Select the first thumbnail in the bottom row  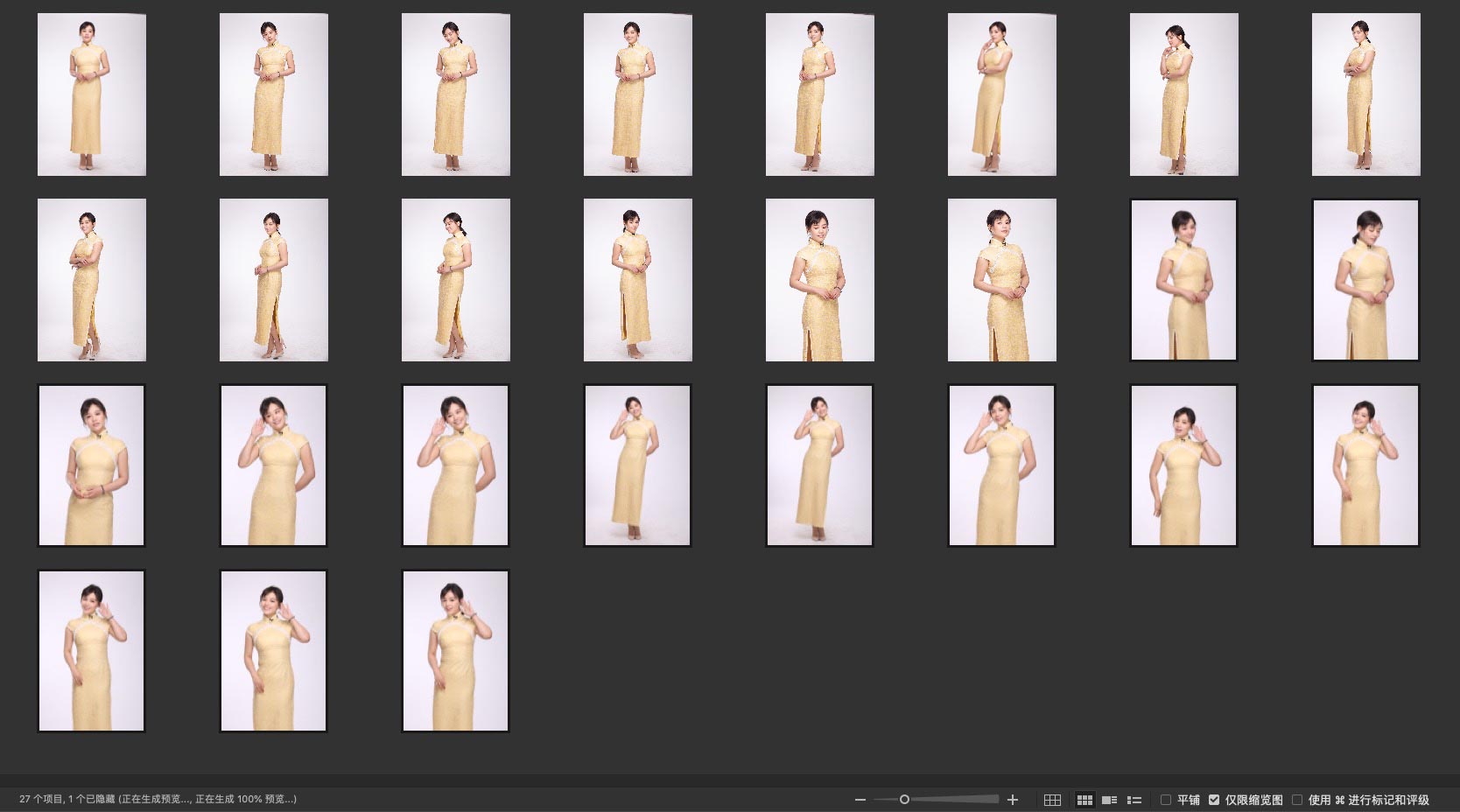pyautogui.click(x=92, y=651)
